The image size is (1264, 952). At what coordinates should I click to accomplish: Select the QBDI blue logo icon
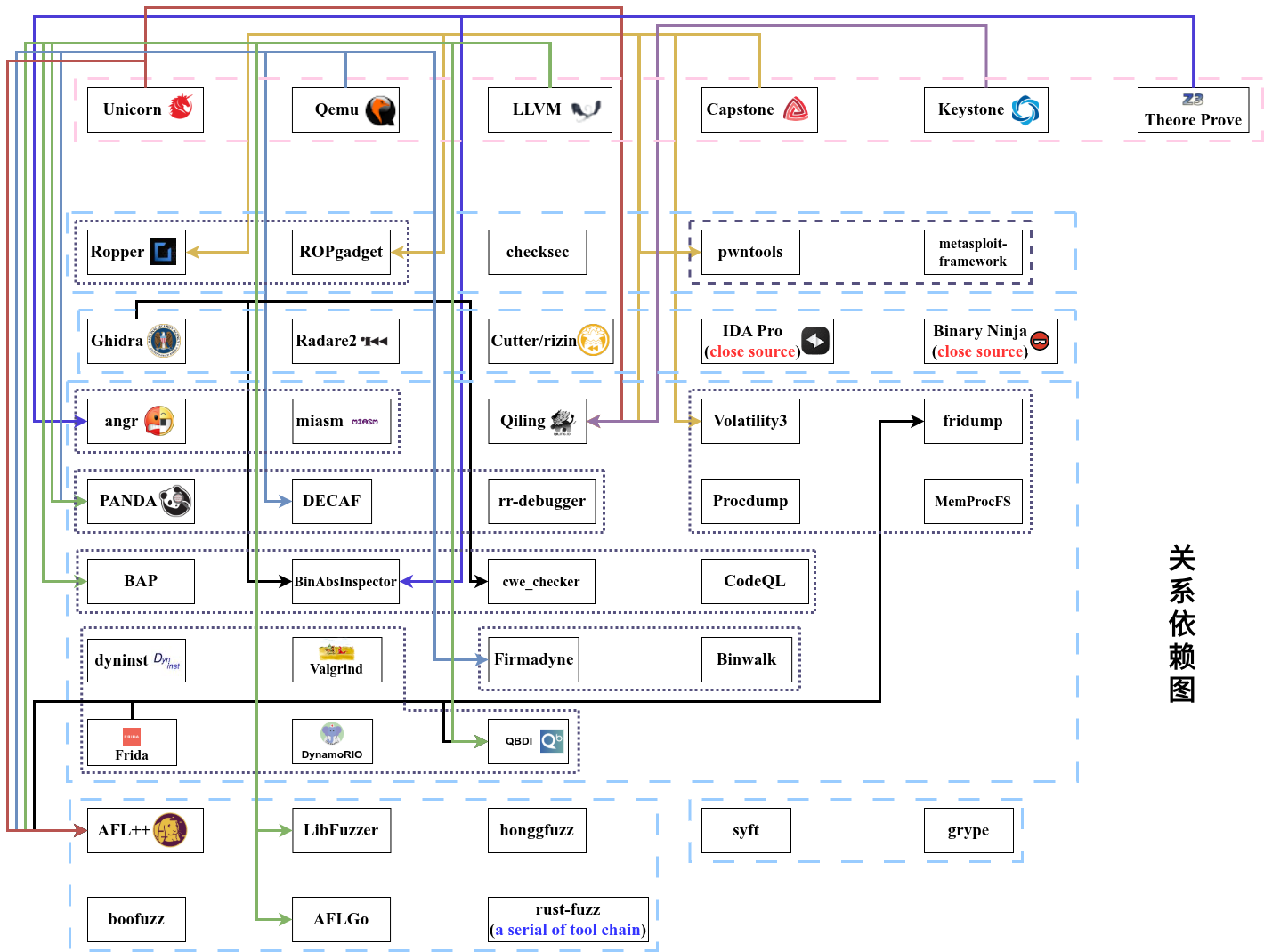[x=552, y=740]
